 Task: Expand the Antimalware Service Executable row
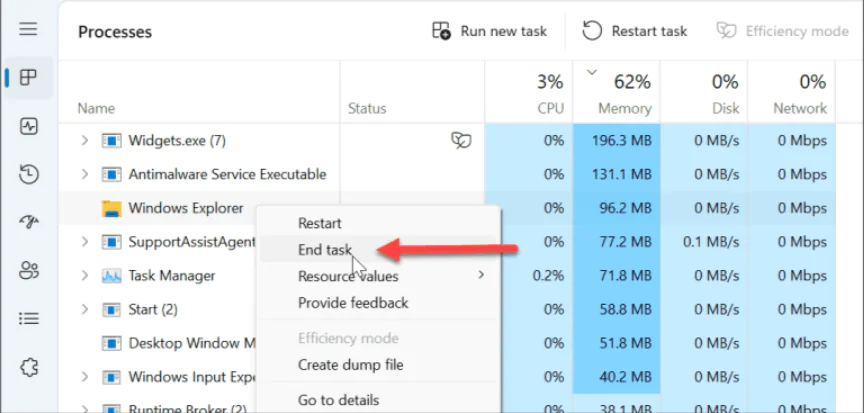click(x=84, y=174)
